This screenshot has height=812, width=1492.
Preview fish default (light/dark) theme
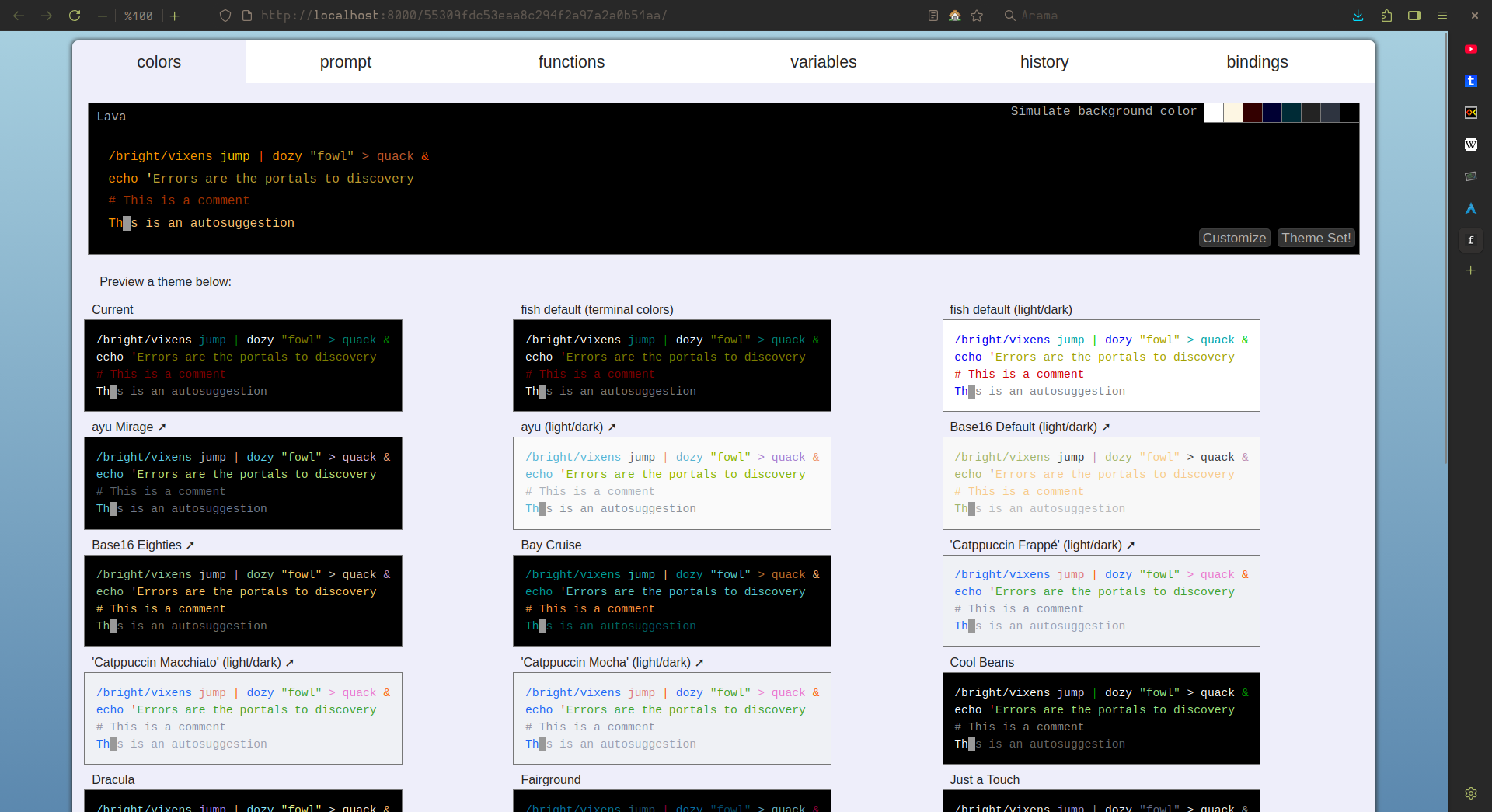pos(1101,365)
